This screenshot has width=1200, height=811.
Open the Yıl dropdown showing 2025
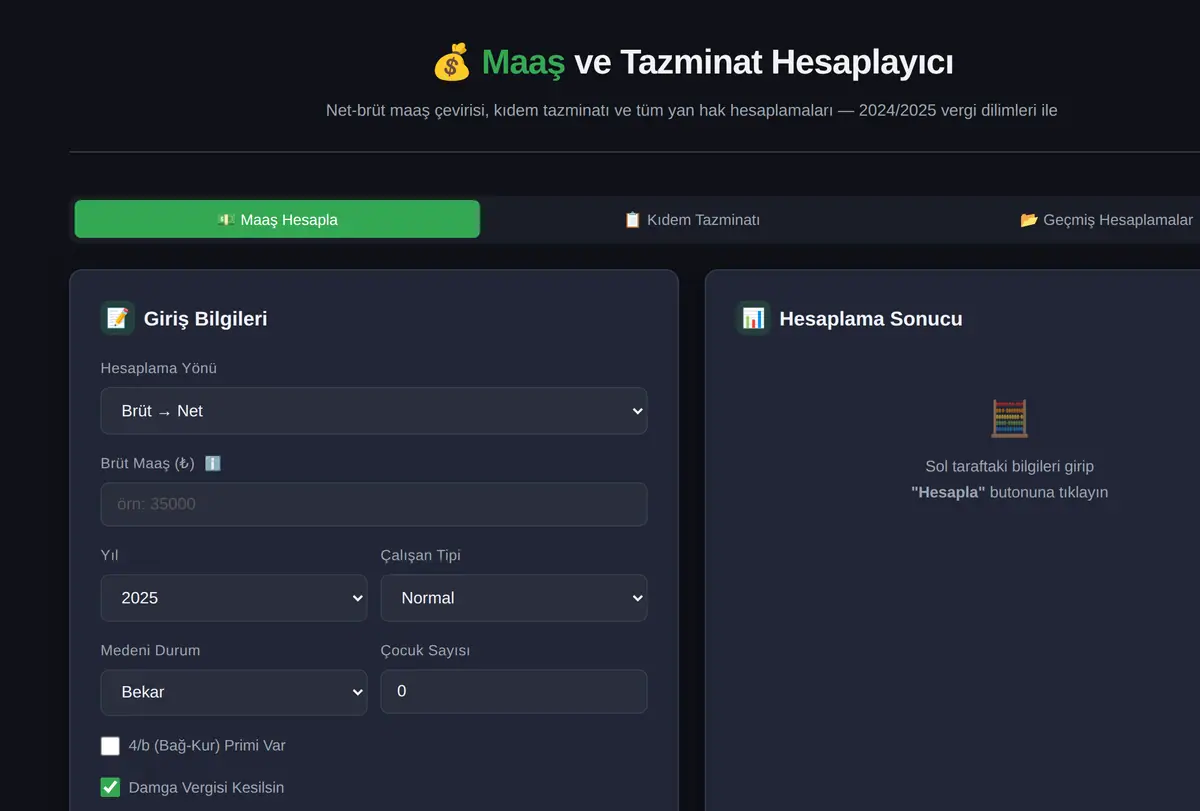(x=234, y=598)
